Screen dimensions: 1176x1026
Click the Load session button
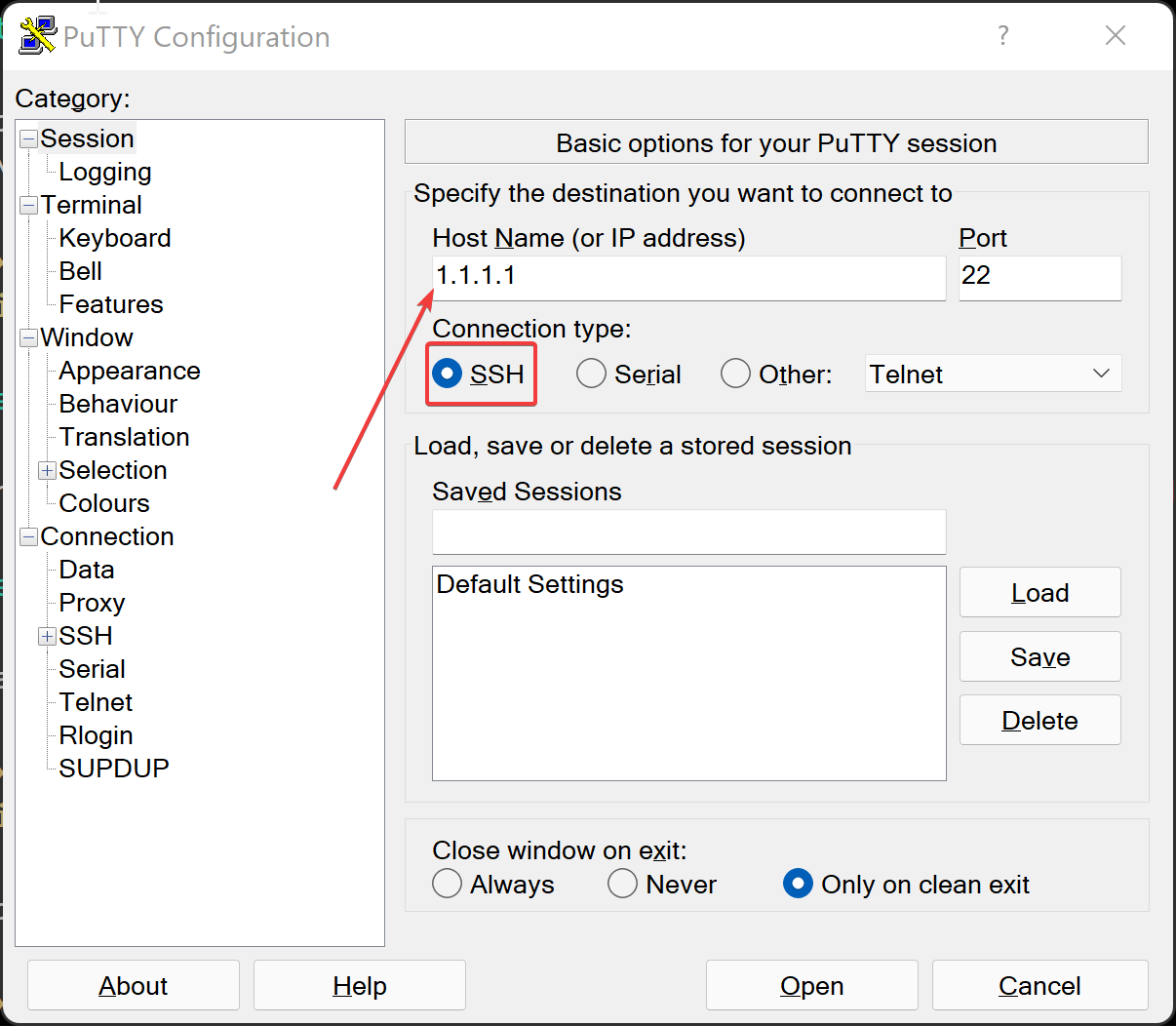click(1039, 592)
